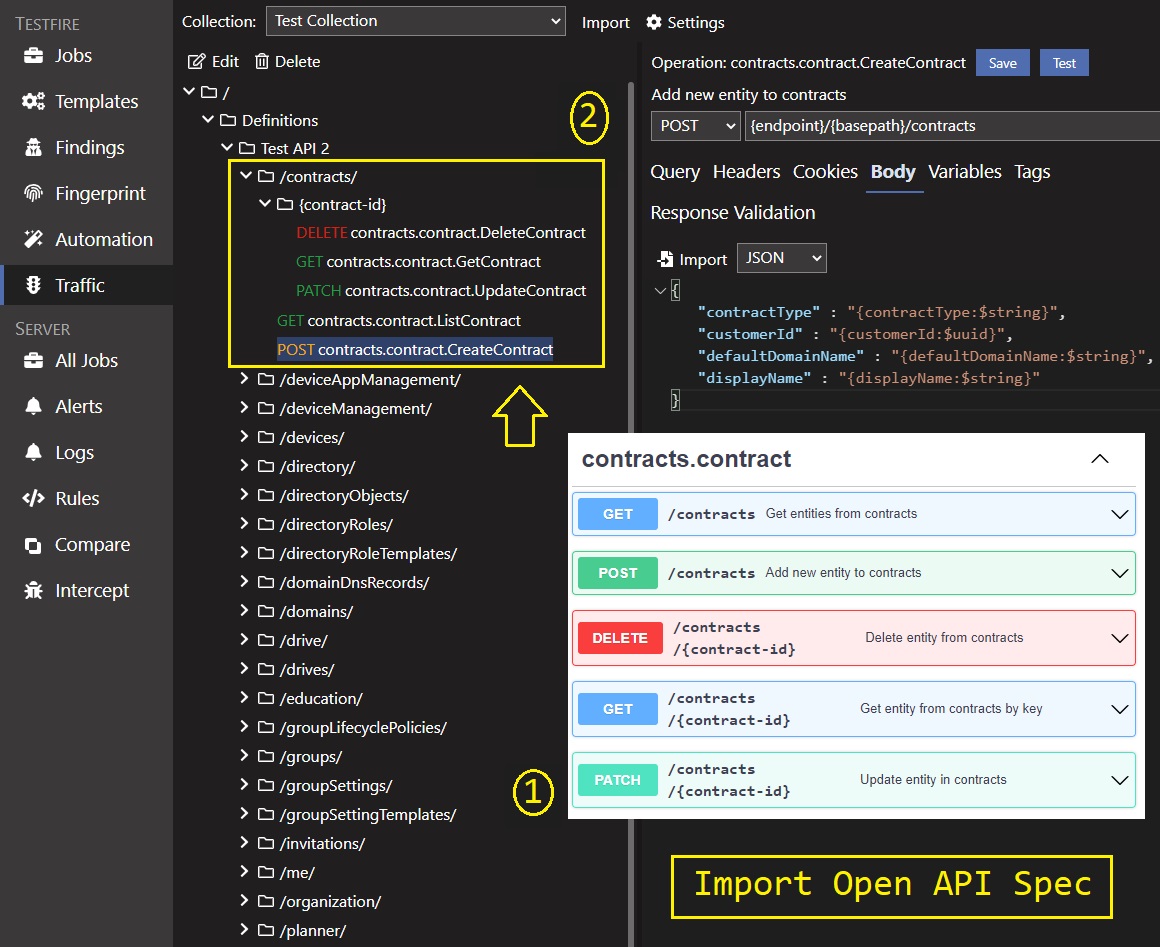This screenshot has height=947, width=1160.
Task: Click the Automation magic wand icon
Action: 33,239
